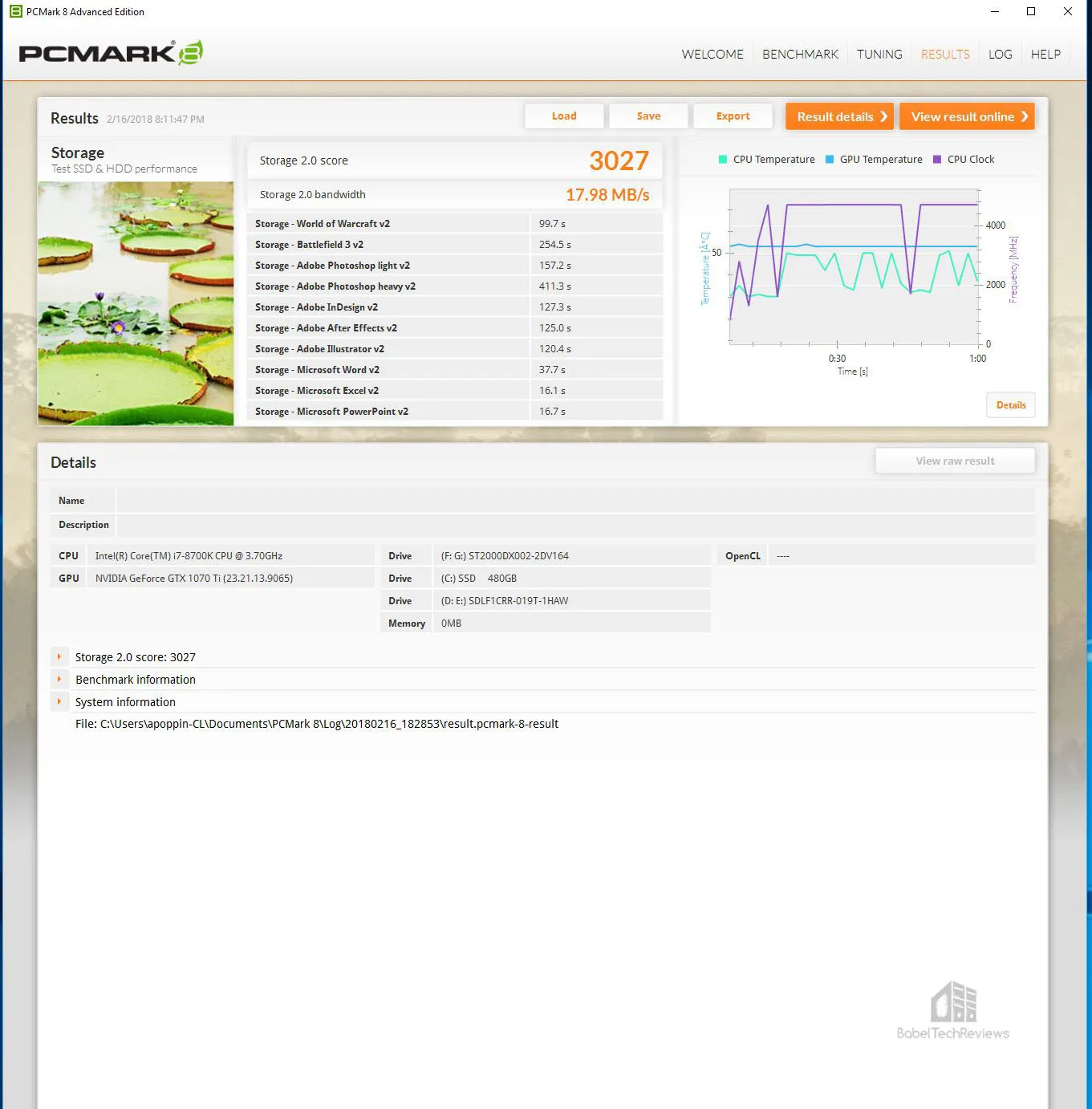Click the PCMark 8 logo
This screenshot has width=1092, height=1109.
111,53
